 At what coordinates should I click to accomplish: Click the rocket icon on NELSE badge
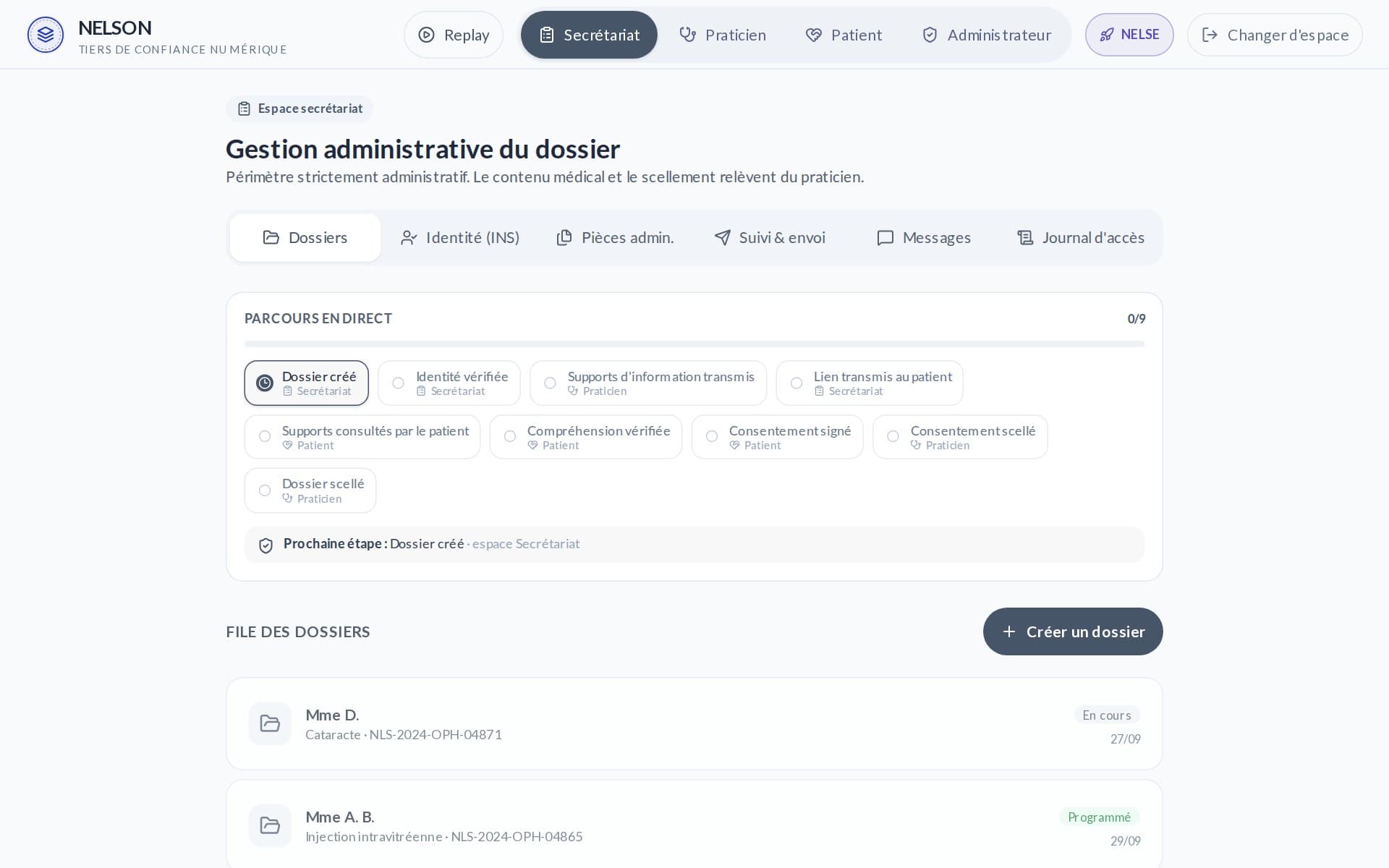[x=1107, y=35]
